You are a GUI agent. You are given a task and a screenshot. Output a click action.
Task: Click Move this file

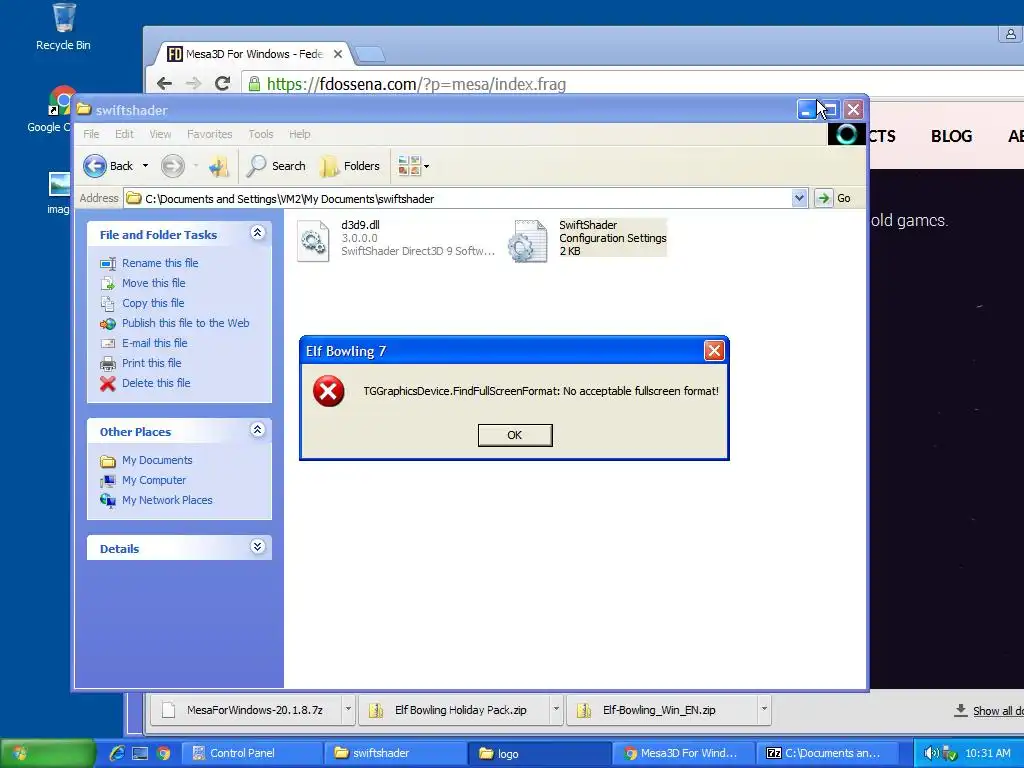point(153,283)
